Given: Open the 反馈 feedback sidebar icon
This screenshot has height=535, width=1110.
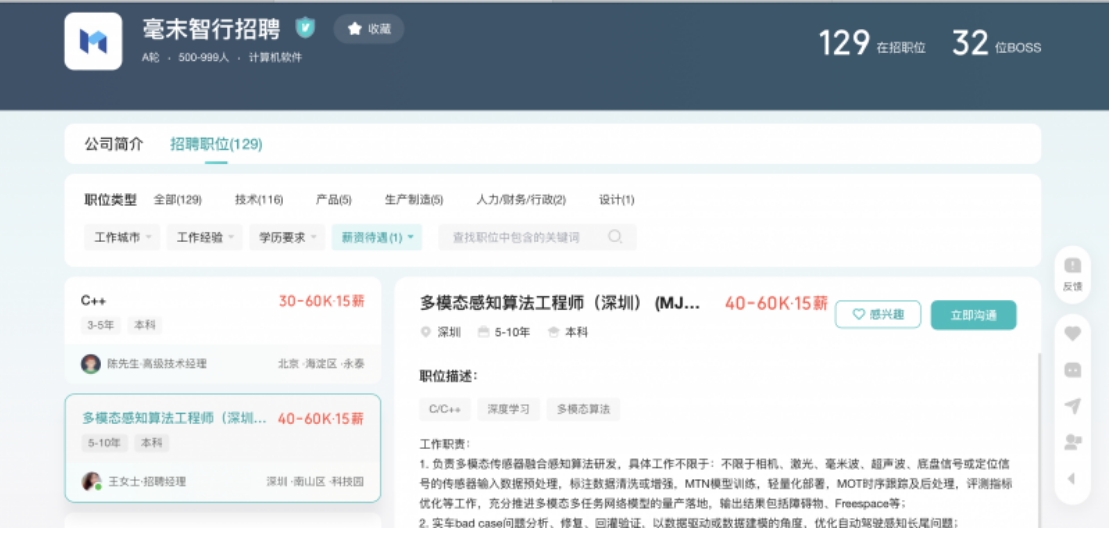Looking at the screenshot, I should click(x=1072, y=274).
